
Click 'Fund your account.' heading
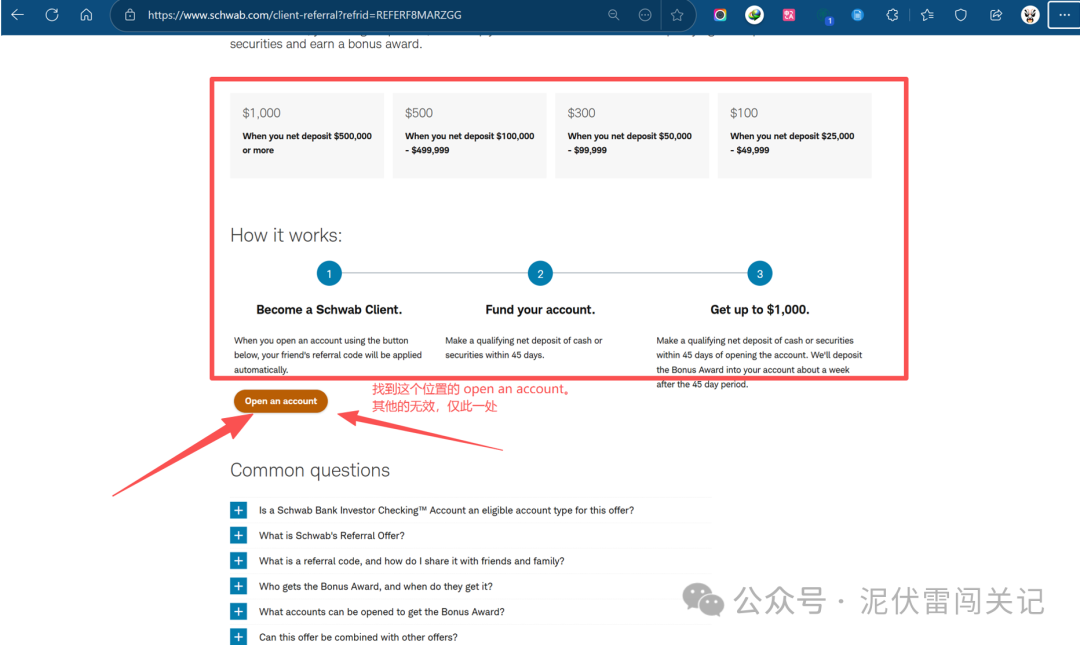click(x=540, y=309)
